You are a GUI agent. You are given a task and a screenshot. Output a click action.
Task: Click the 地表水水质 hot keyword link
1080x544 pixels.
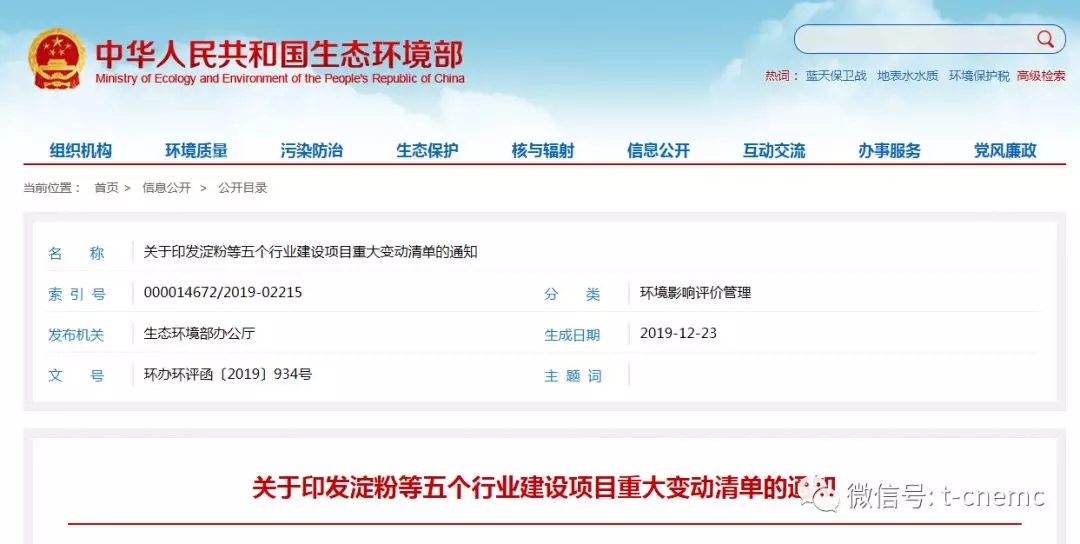[x=908, y=76]
